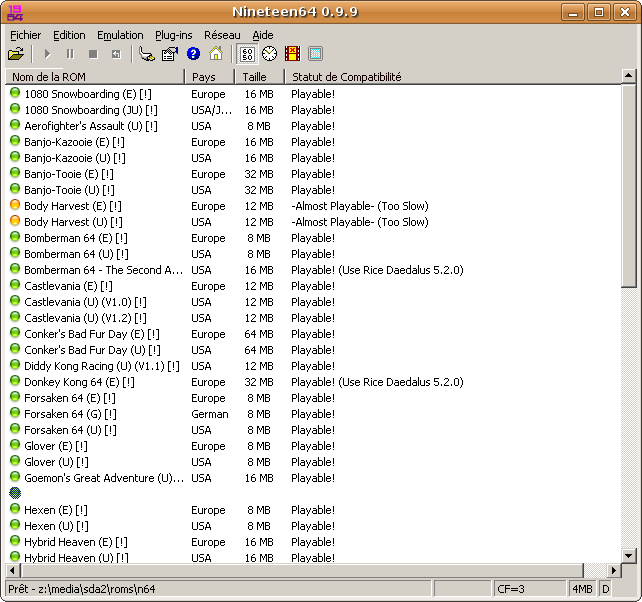Click green icon beside Bomberman 64 (U)

click(15, 252)
